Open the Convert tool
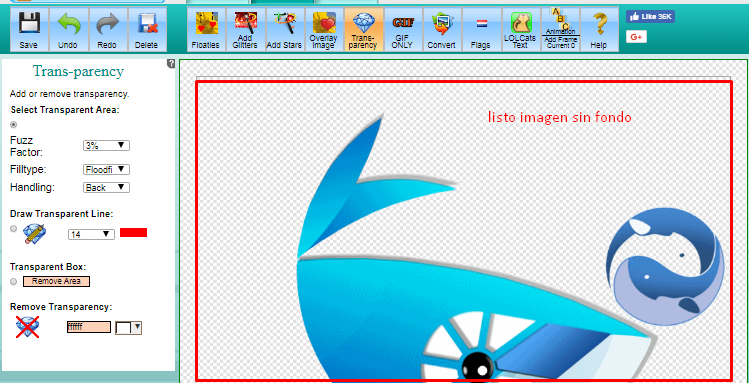Viewport: 749px width, 383px height. coord(441,30)
